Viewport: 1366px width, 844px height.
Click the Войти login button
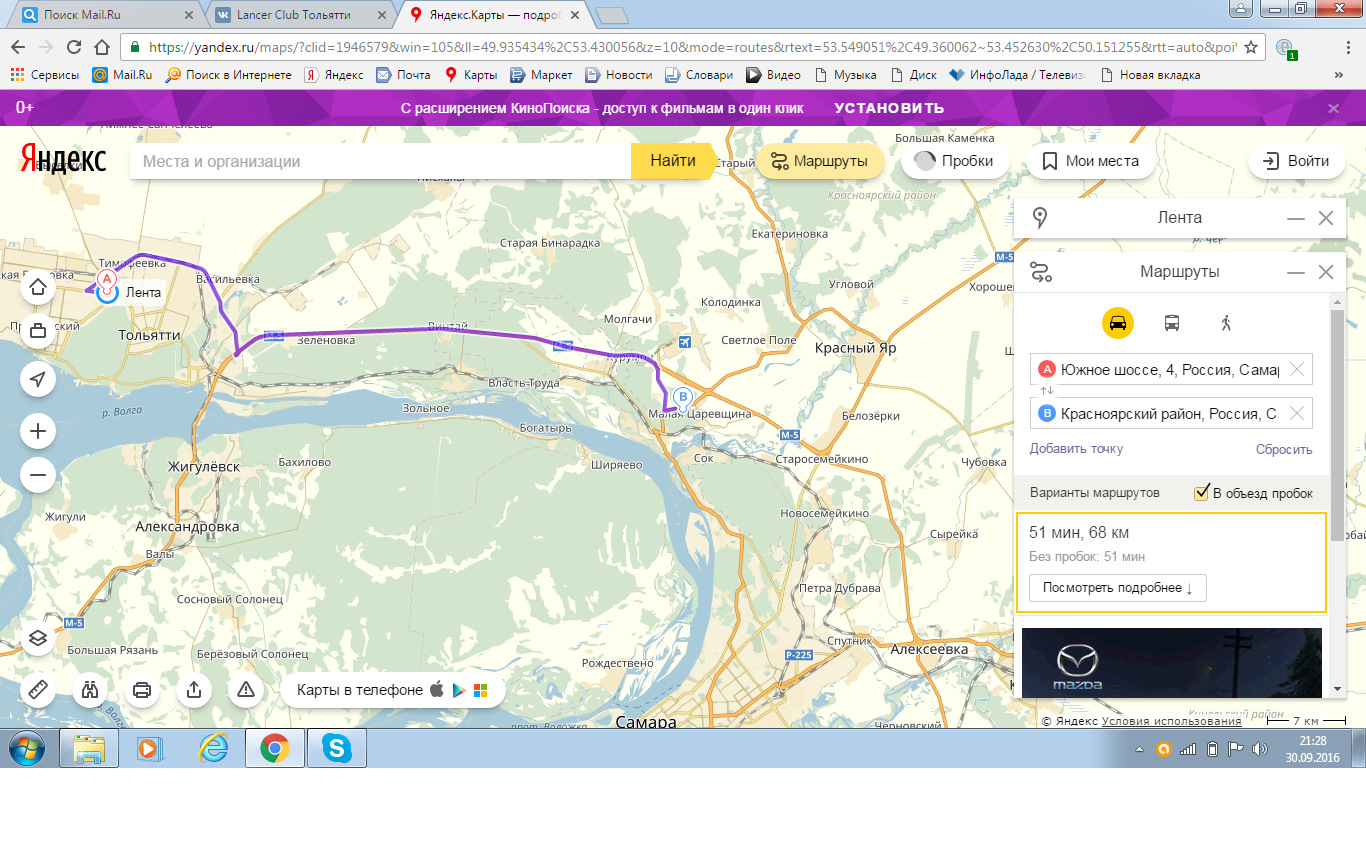(x=1296, y=161)
